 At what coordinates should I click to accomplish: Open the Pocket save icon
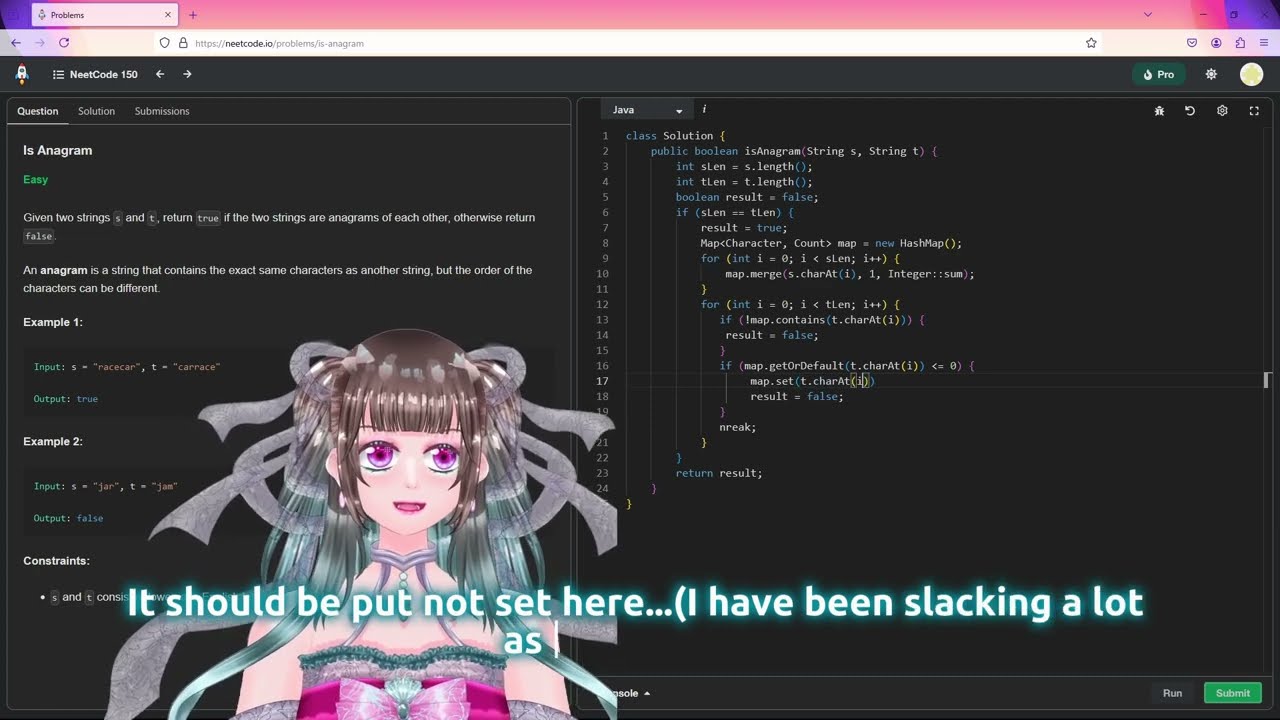[1192, 43]
